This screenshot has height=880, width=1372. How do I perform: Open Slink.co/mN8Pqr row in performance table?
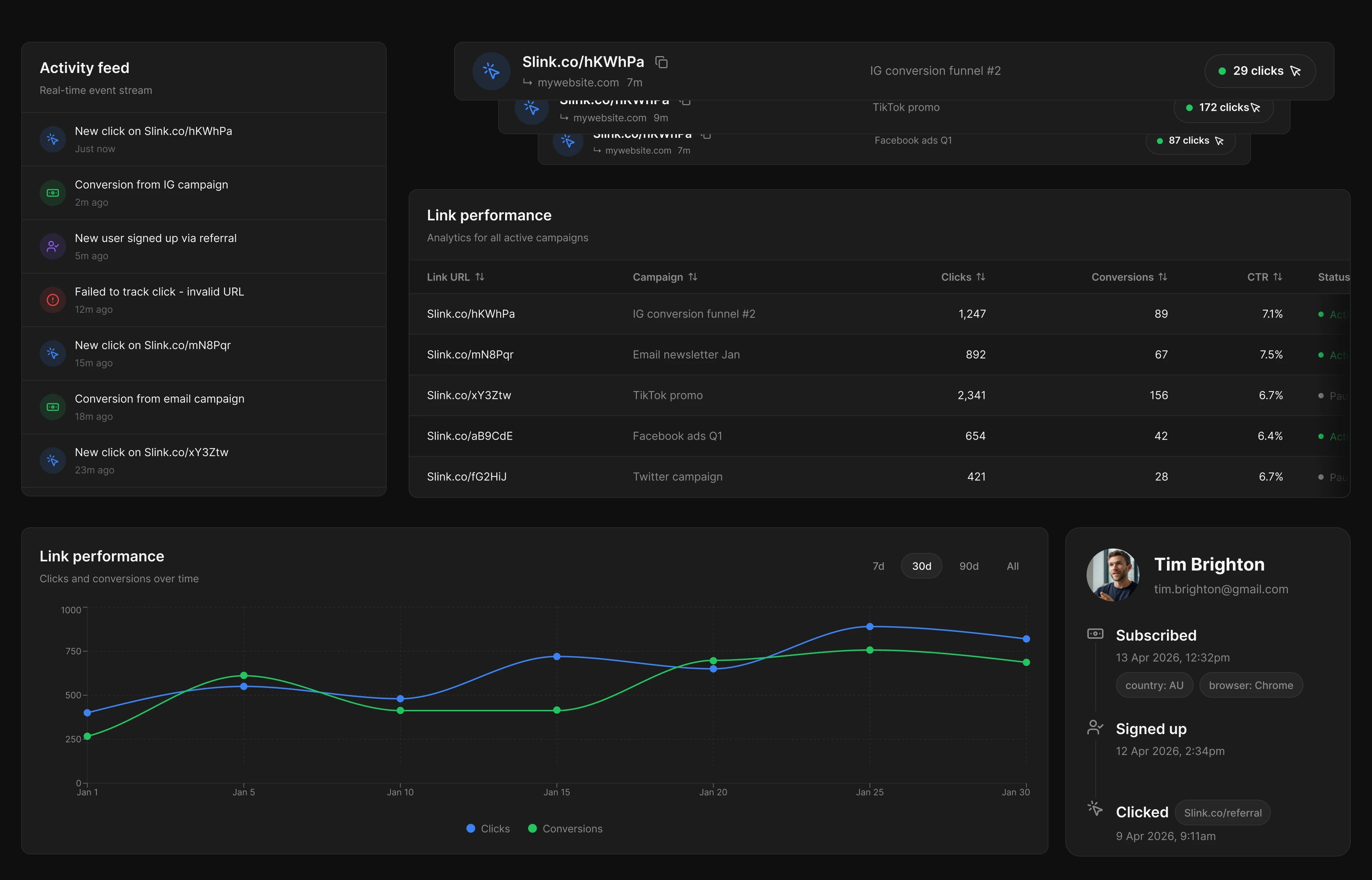pyautogui.click(x=879, y=354)
